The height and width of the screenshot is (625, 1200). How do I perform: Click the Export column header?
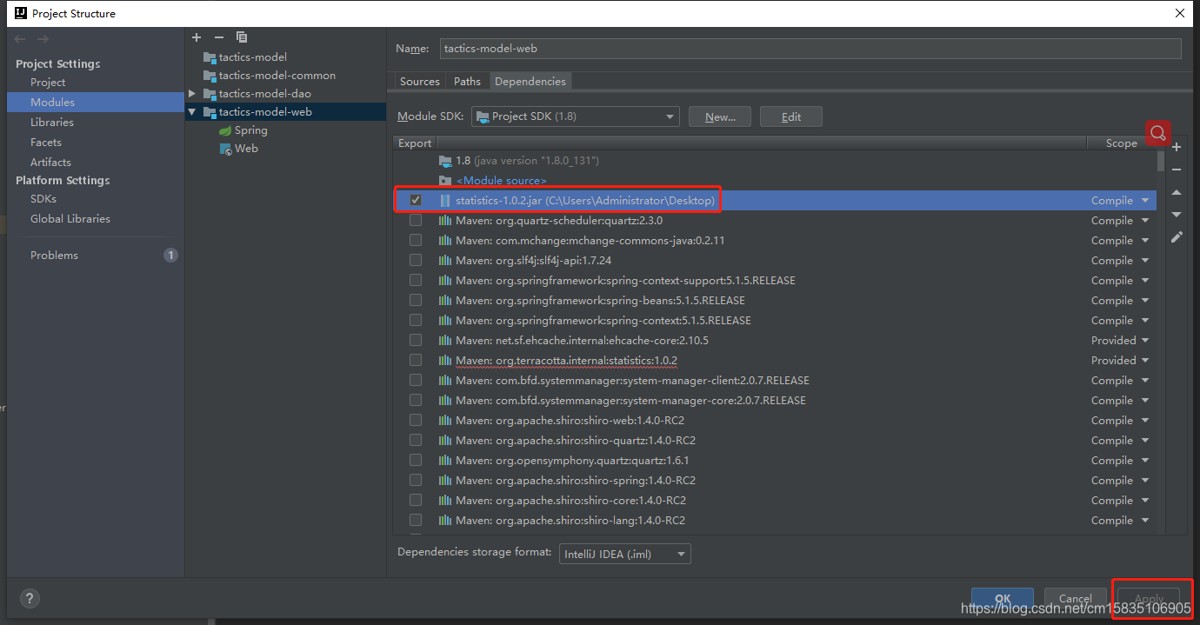click(415, 143)
